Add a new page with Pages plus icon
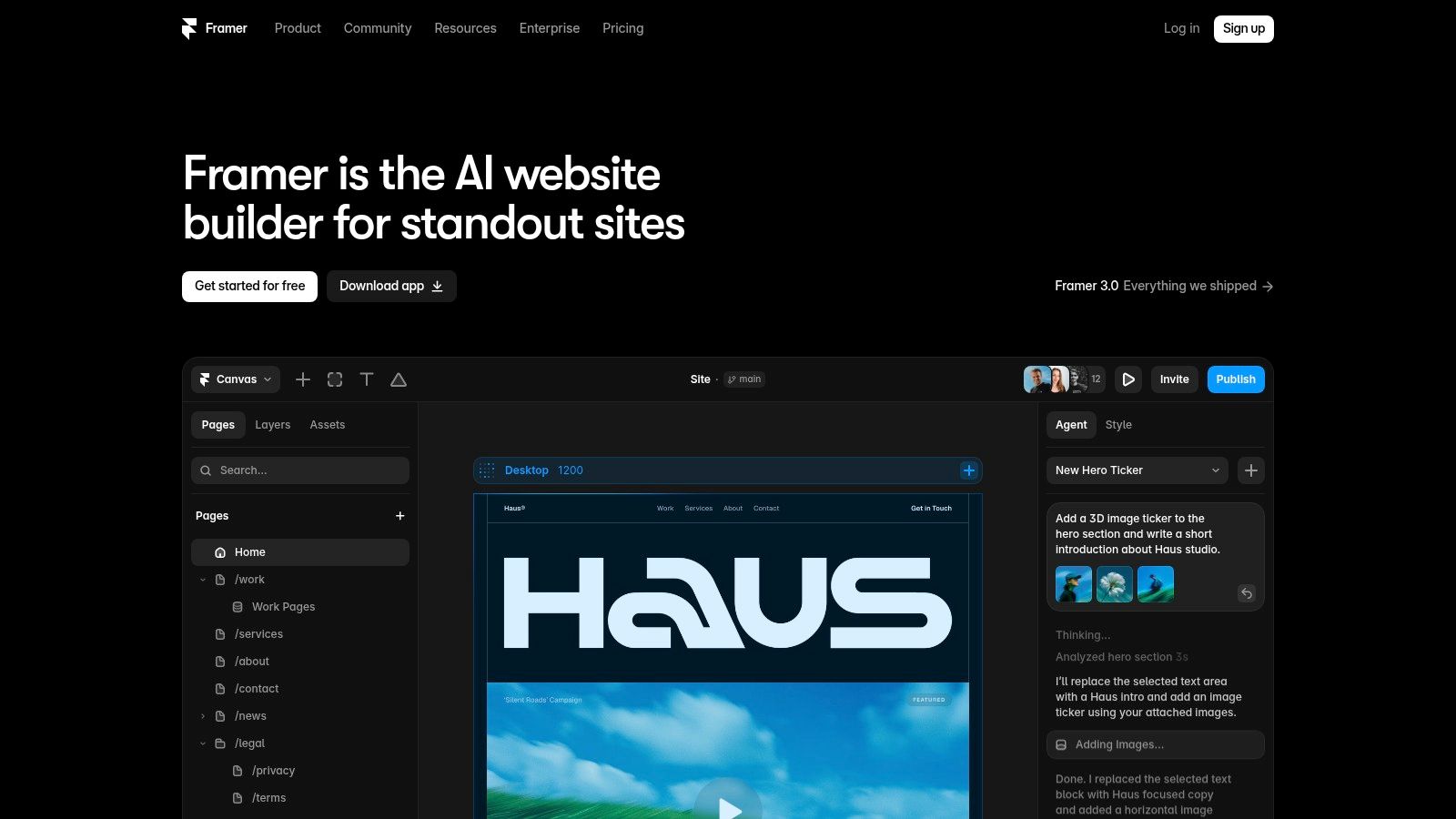Image resolution: width=1456 pixels, height=819 pixels. (399, 516)
